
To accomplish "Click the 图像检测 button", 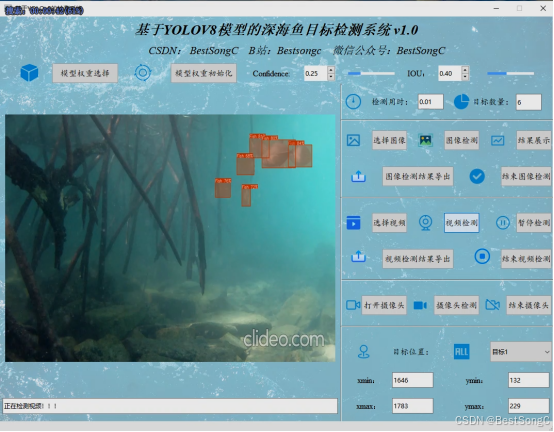I will click(x=462, y=140).
